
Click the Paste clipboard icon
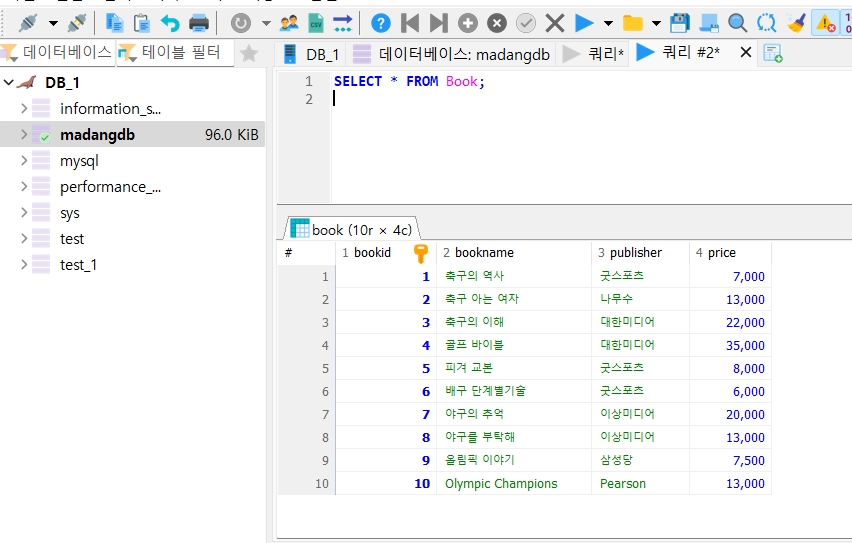coord(142,23)
